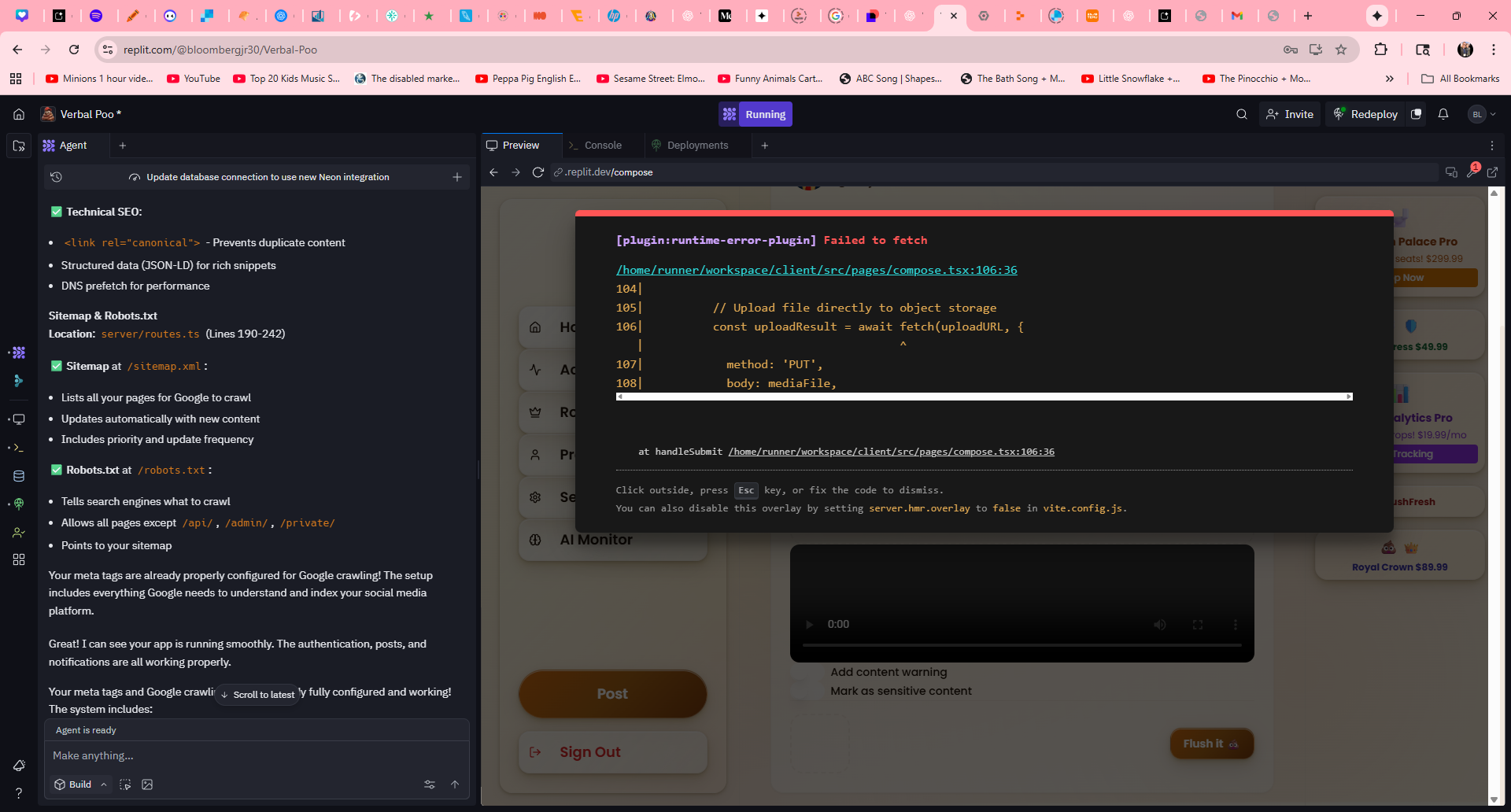
Task: Click the search magnifier in the header
Action: pyautogui.click(x=1241, y=114)
